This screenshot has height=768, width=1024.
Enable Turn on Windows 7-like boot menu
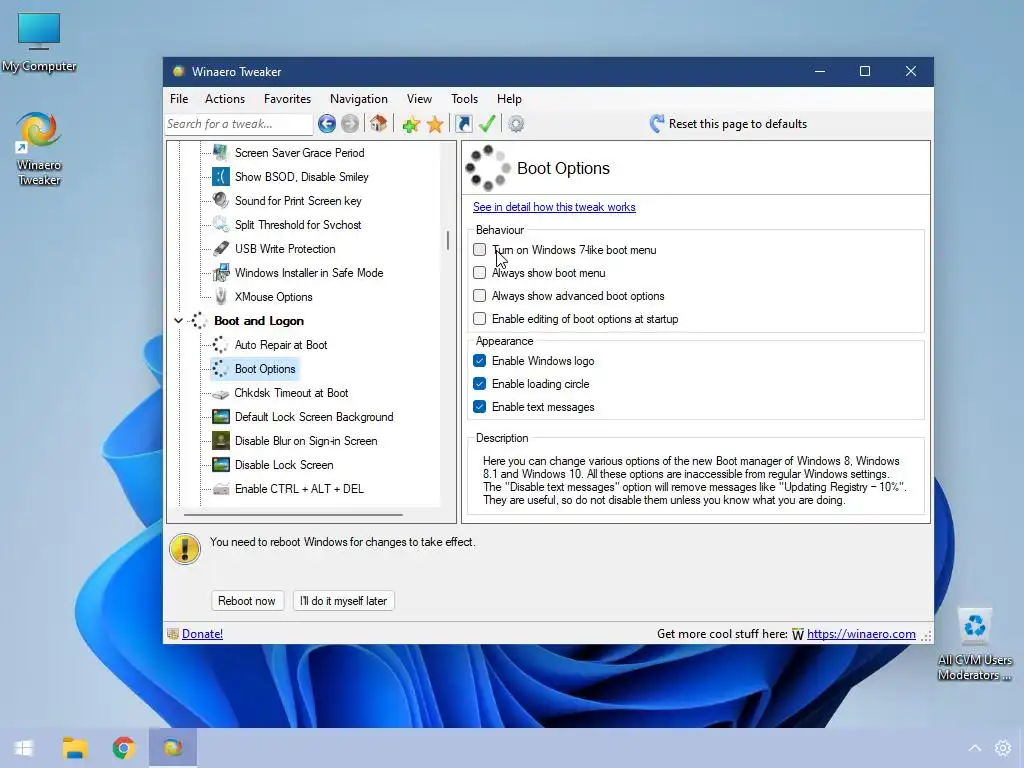[x=479, y=249]
